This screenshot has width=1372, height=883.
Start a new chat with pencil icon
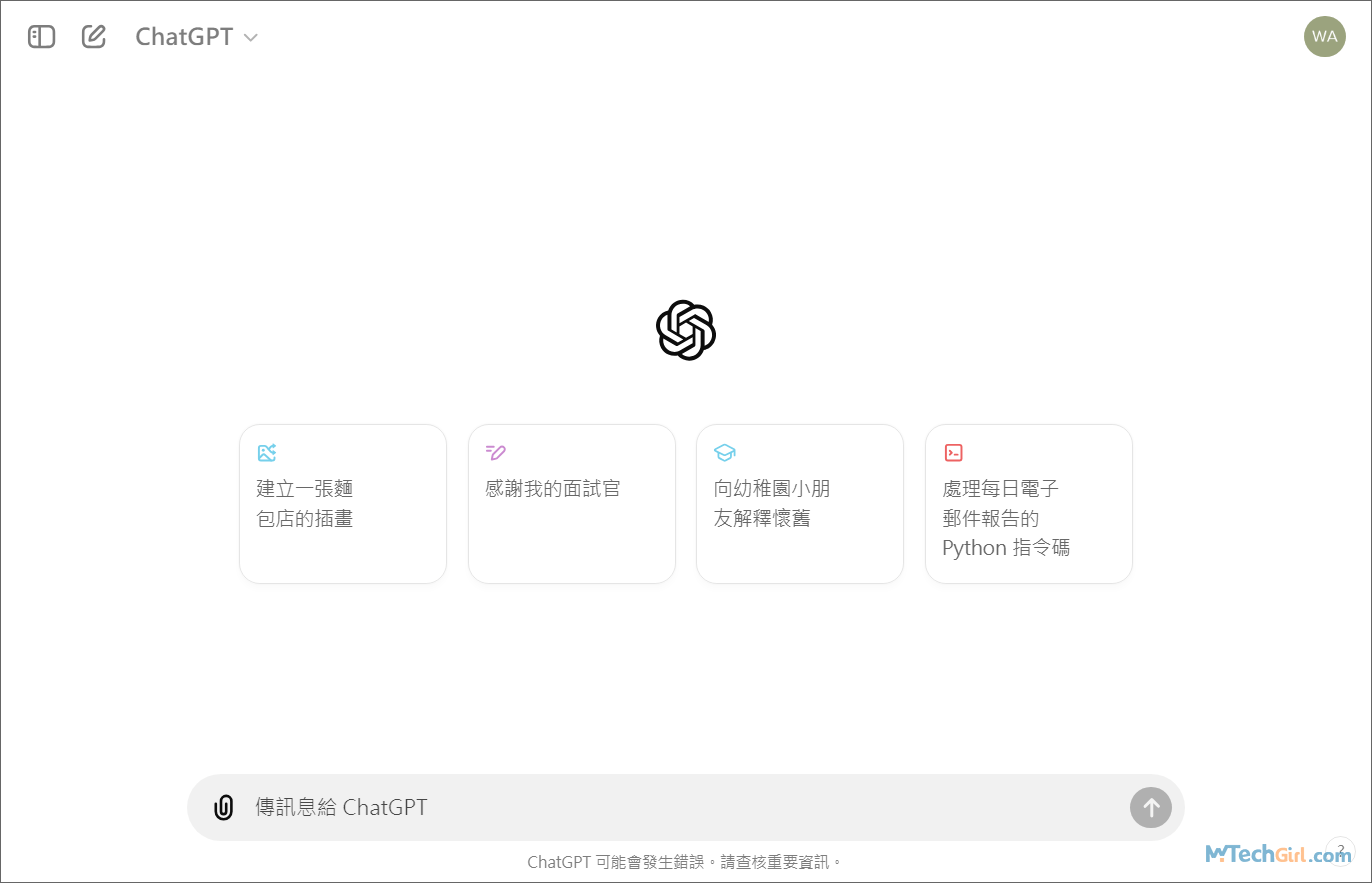(x=94, y=37)
